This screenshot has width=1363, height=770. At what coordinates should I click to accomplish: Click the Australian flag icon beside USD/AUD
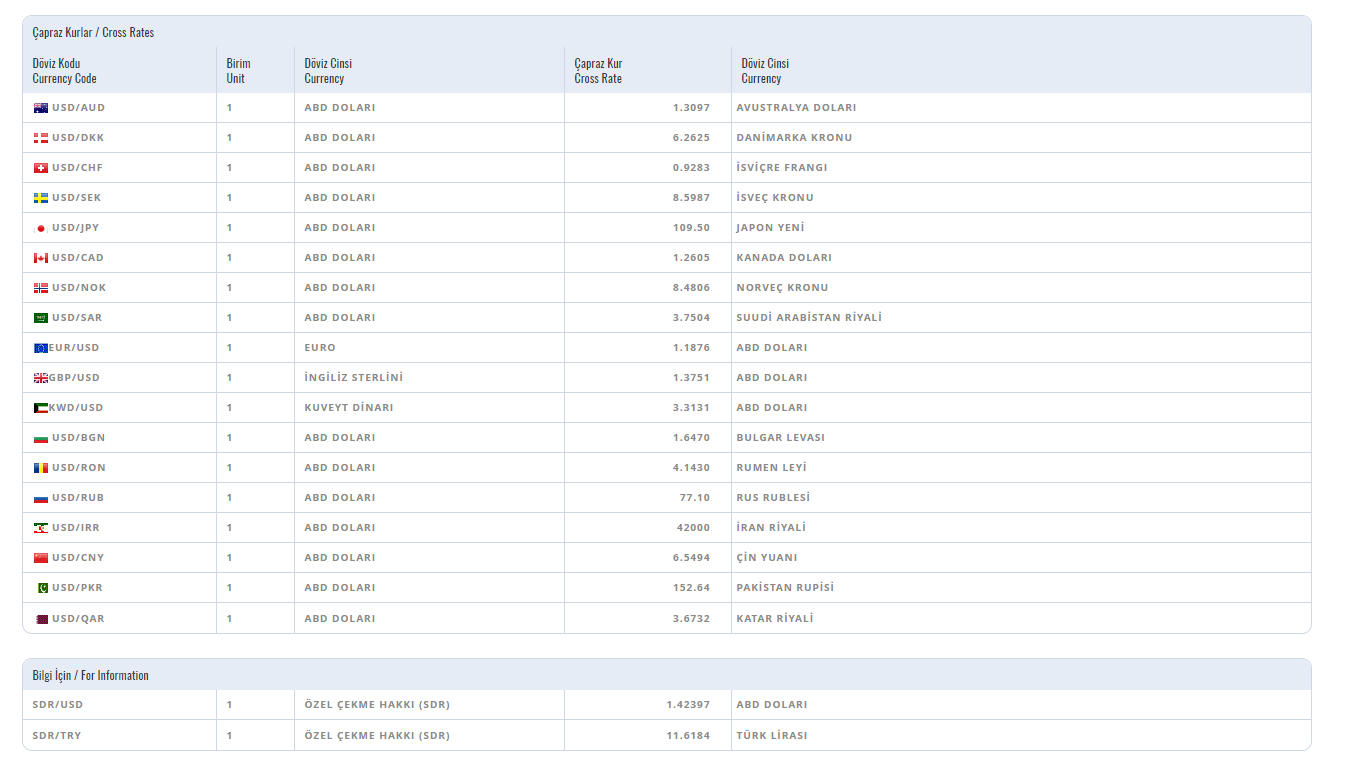[x=41, y=108]
